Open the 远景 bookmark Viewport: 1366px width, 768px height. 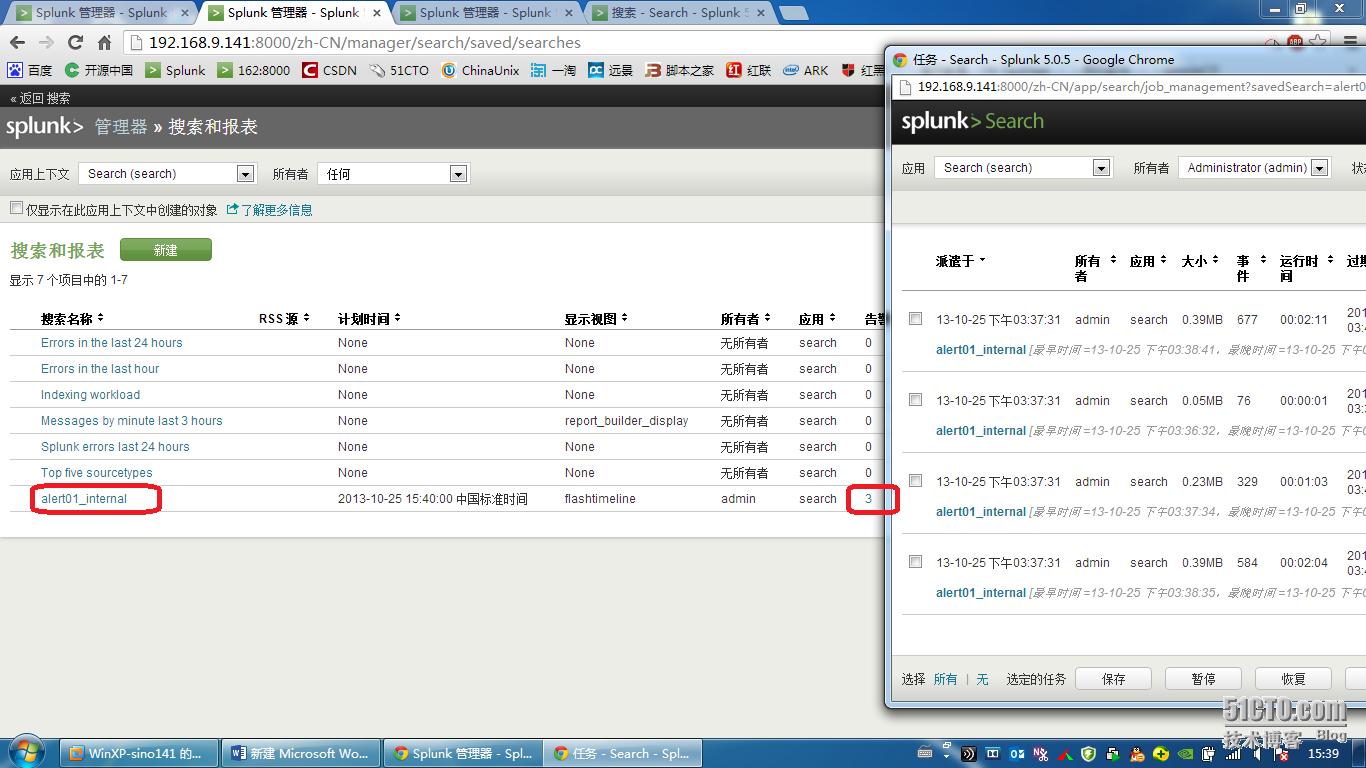click(611, 70)
